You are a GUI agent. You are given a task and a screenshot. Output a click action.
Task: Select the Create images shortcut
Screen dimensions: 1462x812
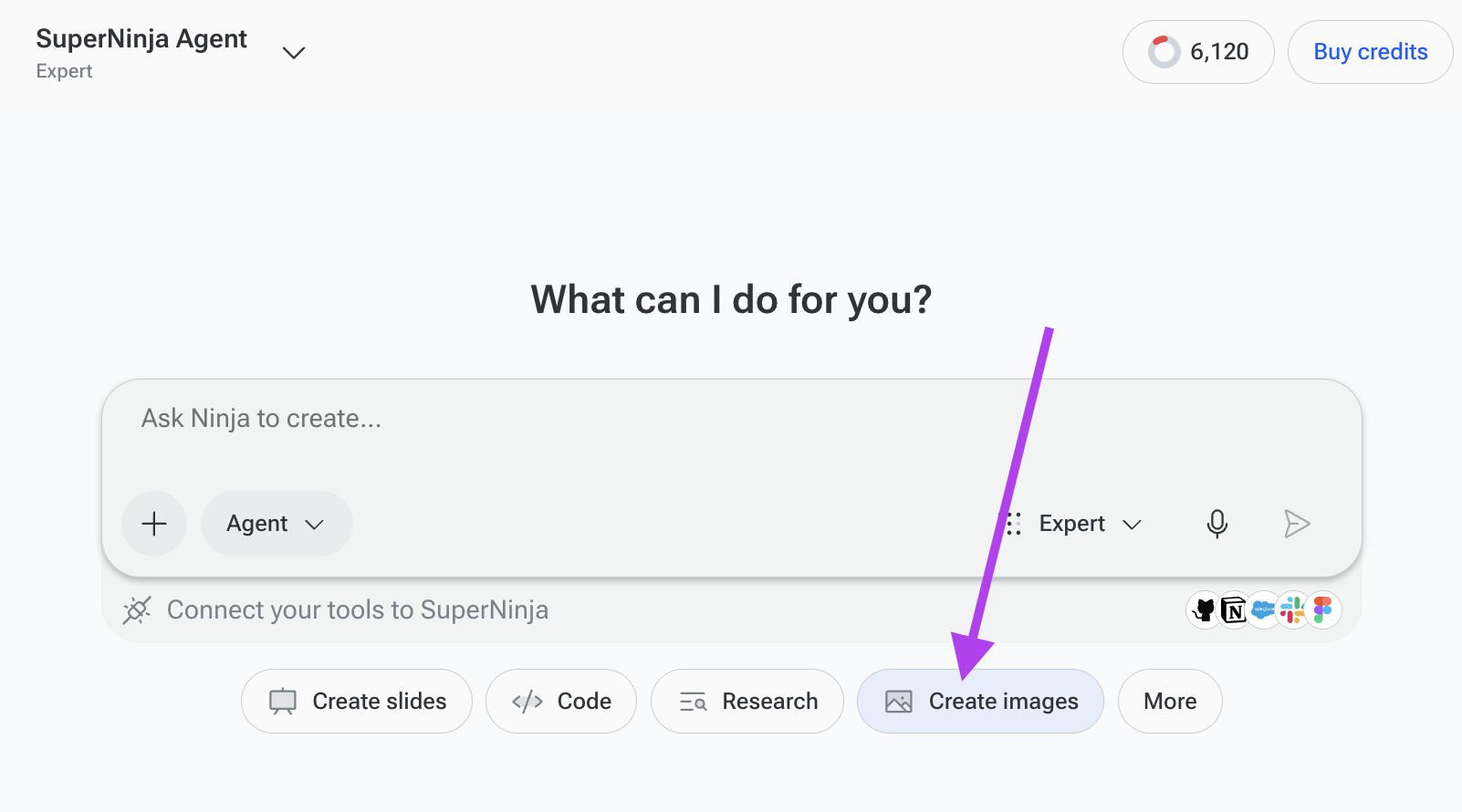[980, 701]
